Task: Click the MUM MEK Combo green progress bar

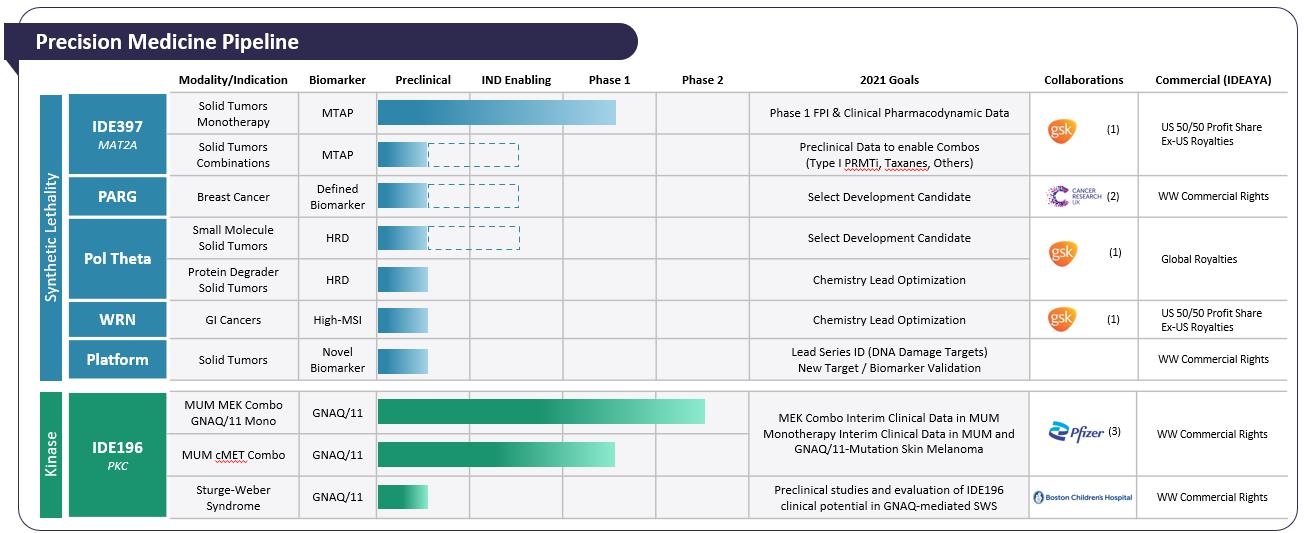Action: click(x=541, y=412)
